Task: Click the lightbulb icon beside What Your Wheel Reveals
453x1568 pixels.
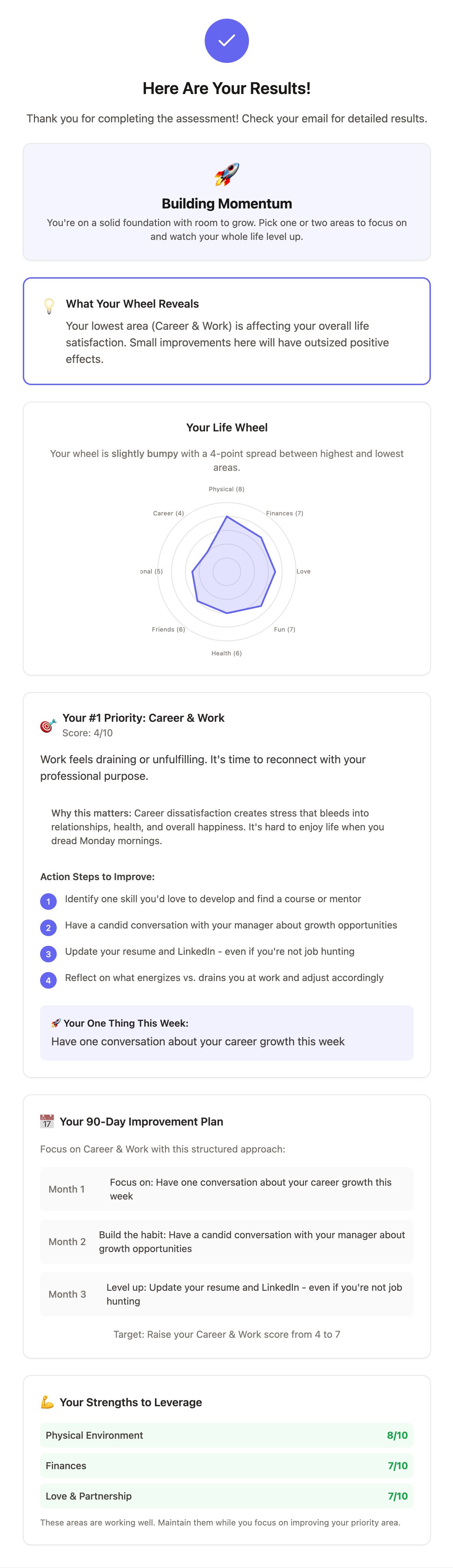Action: [49, 306]
